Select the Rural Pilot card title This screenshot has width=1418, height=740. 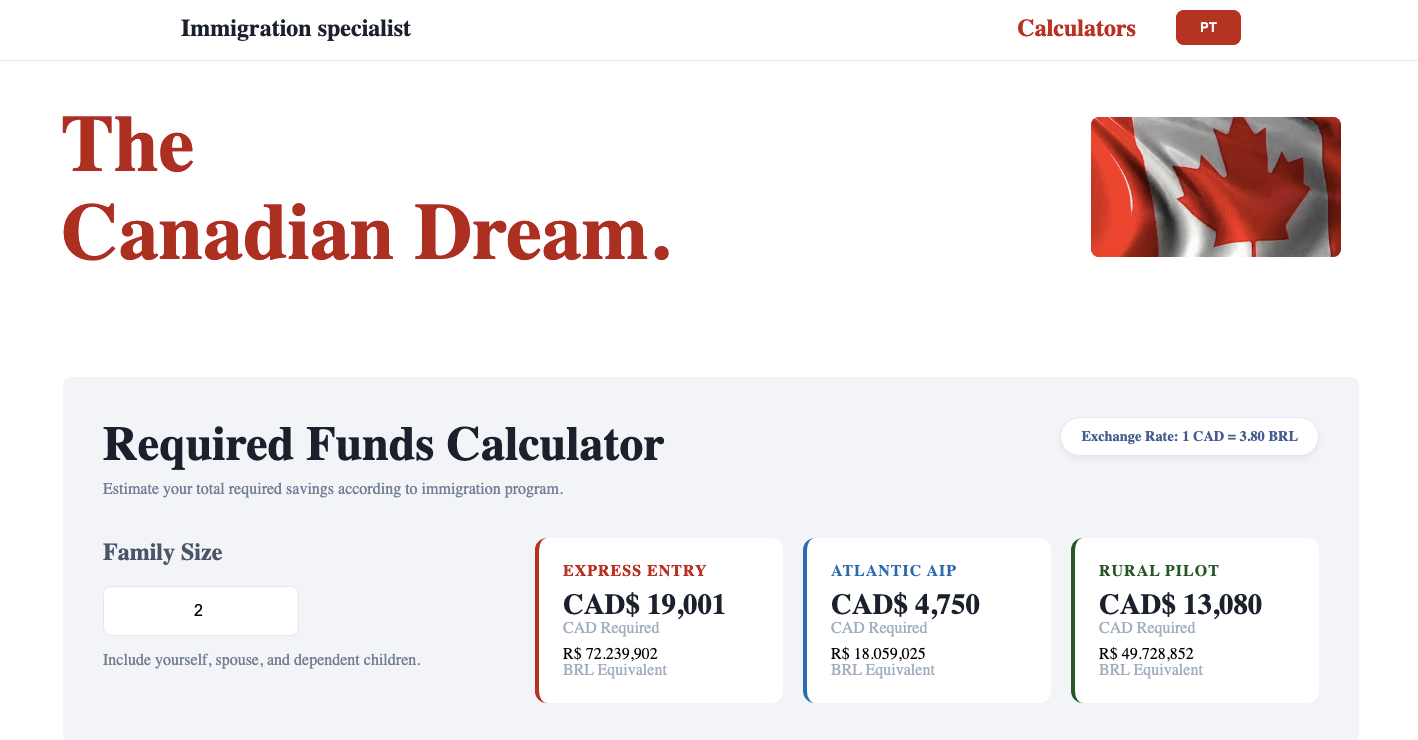tap(1159, 571)
